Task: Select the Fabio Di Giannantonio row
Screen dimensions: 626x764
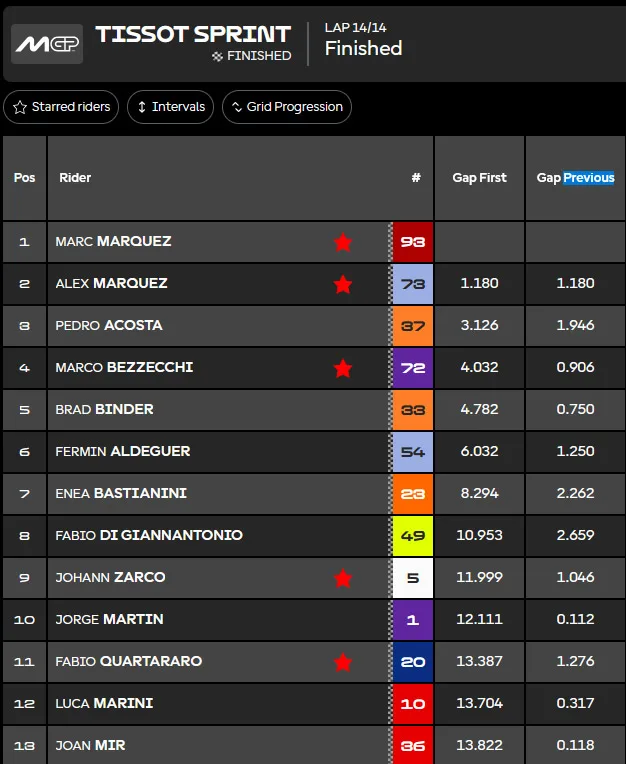Action: tap(314, 536)
